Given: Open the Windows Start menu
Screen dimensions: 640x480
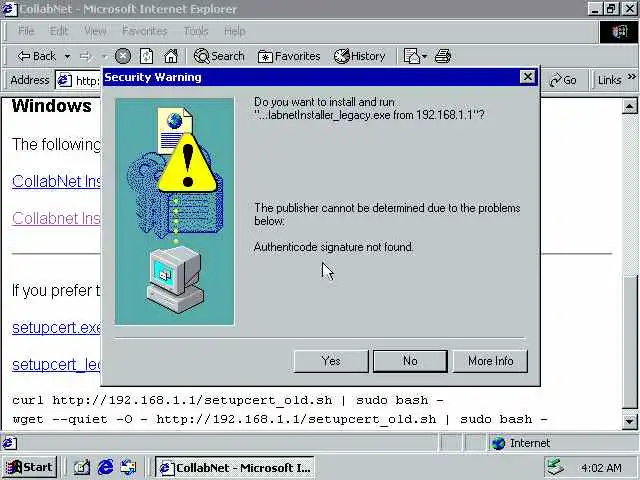Looking at the screenshot, I should pyautogui.click(x=29, y=467).
